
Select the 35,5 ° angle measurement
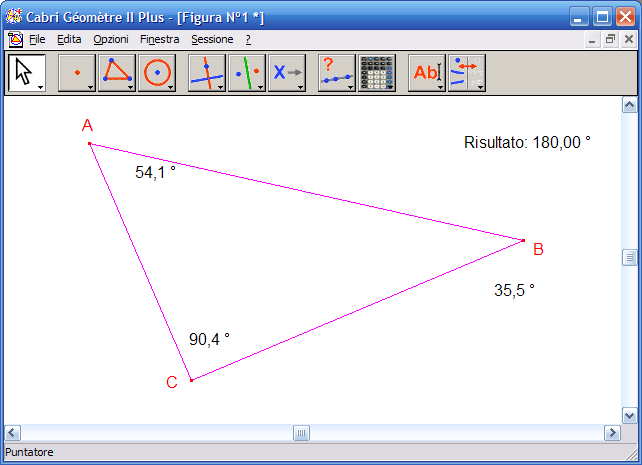515,290
